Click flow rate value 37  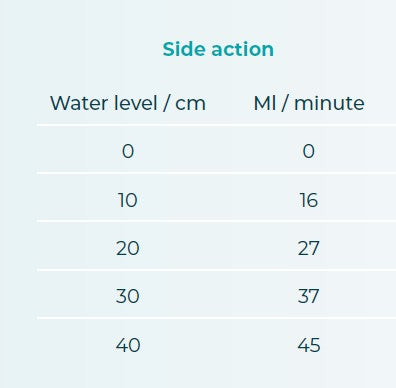pos(308,296)
